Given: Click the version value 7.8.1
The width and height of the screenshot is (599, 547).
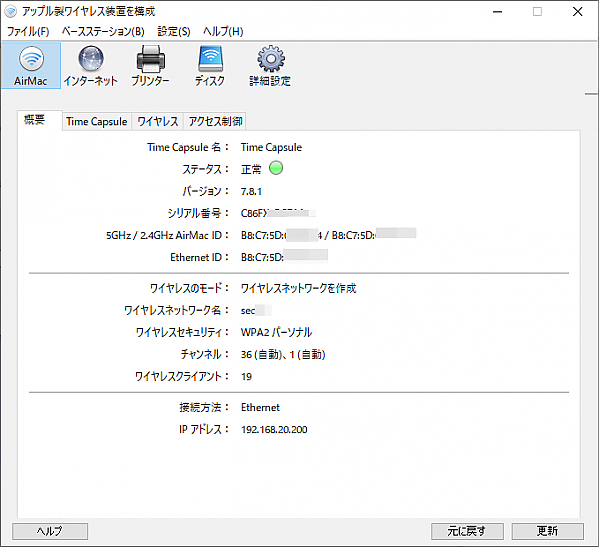Looking at the screenshot, I should click(x=251, y=191).
